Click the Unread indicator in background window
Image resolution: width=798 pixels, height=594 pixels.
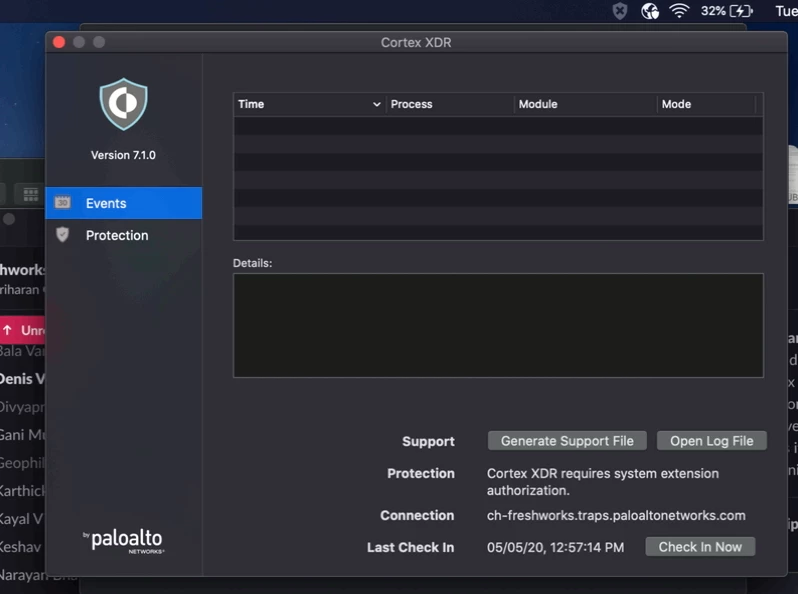[23, 330]
